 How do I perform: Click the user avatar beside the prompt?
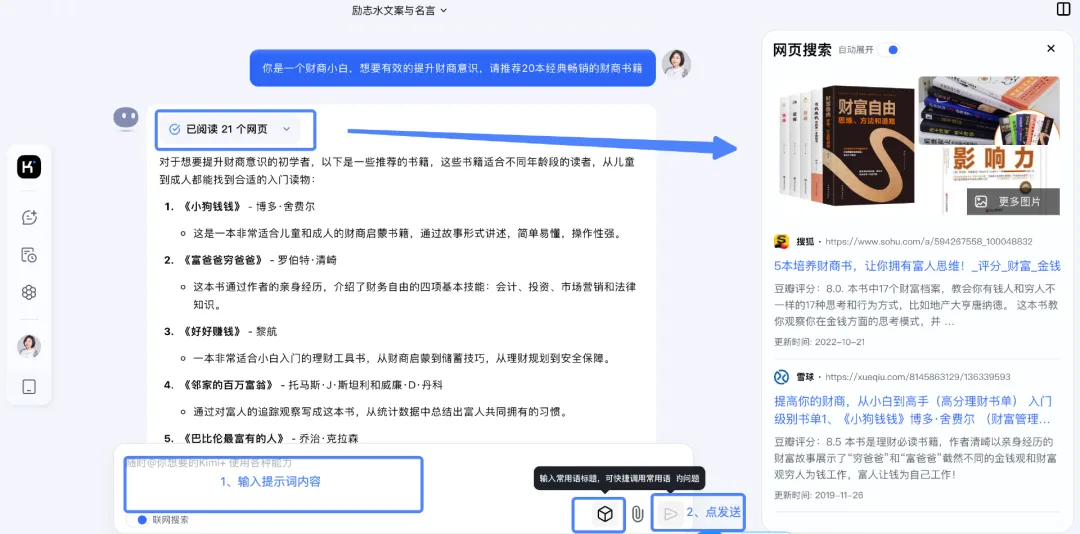(x=676, y=64)
